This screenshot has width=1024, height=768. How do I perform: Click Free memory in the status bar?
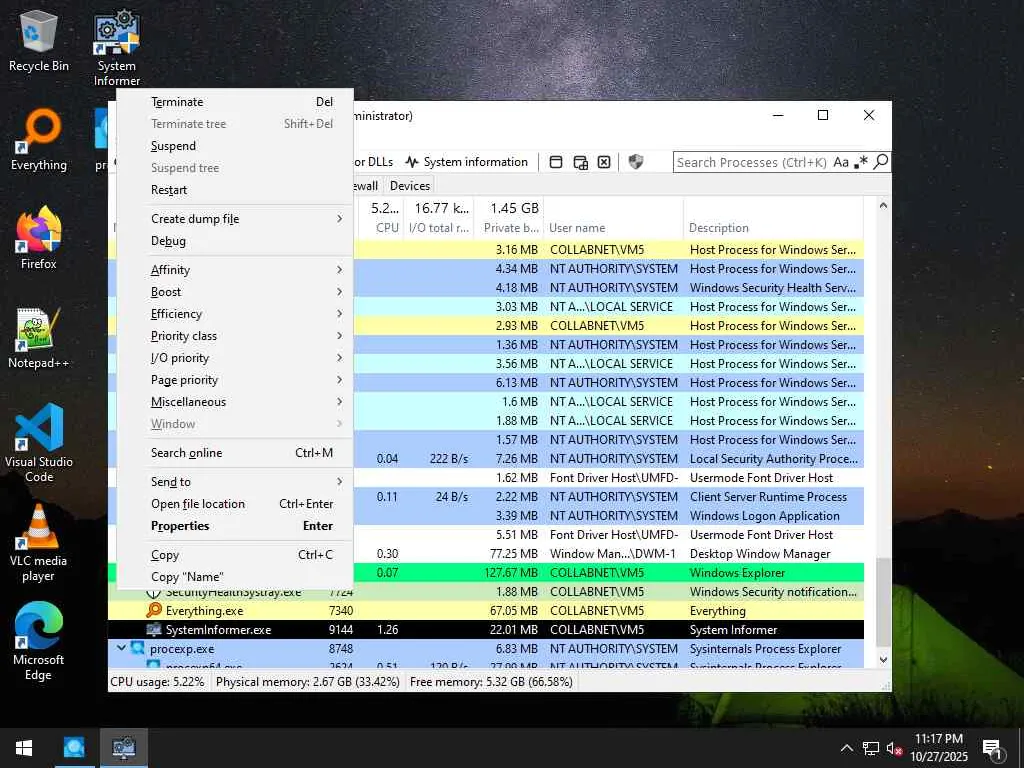491,682
